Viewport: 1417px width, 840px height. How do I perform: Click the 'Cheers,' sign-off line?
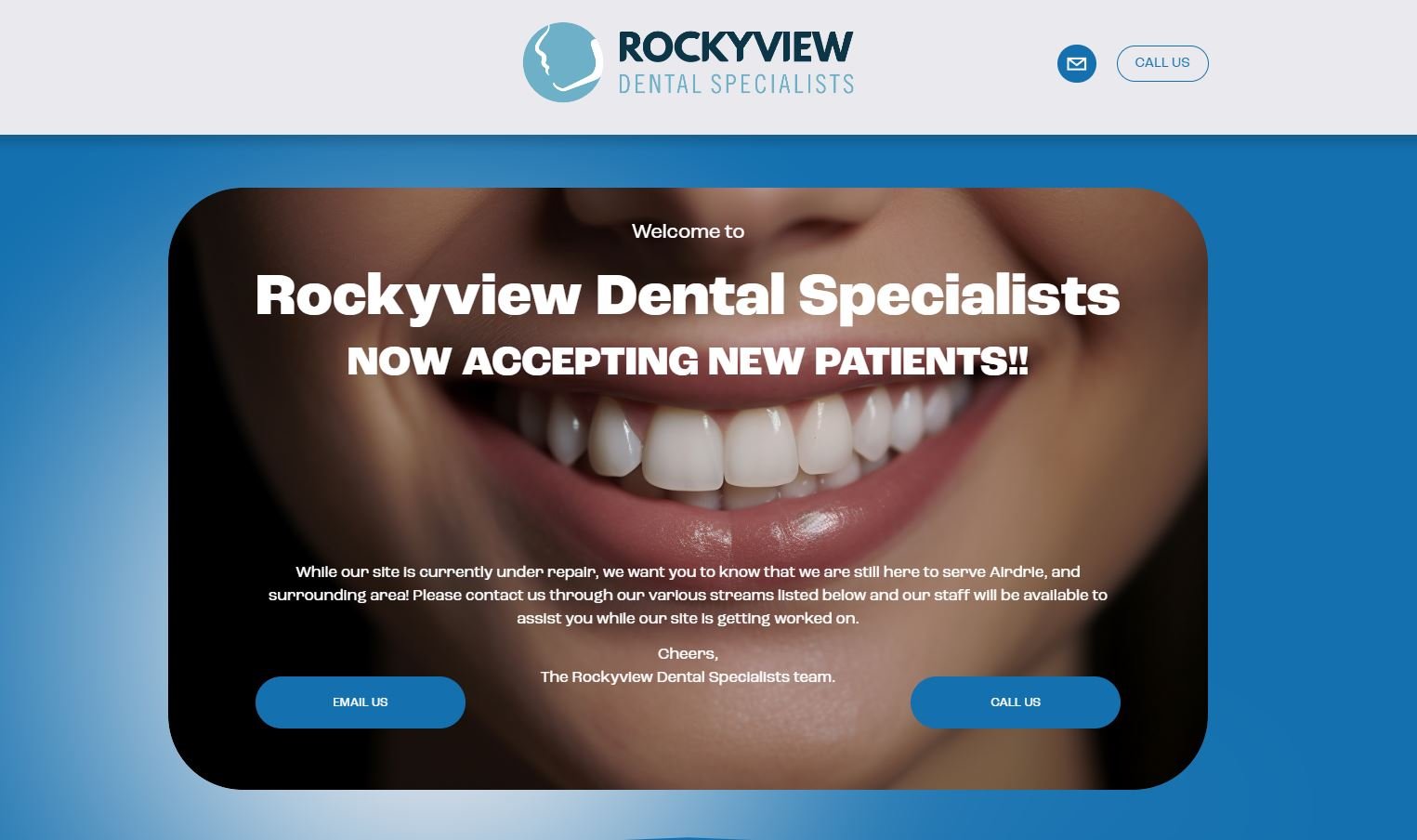pos(688,653)
